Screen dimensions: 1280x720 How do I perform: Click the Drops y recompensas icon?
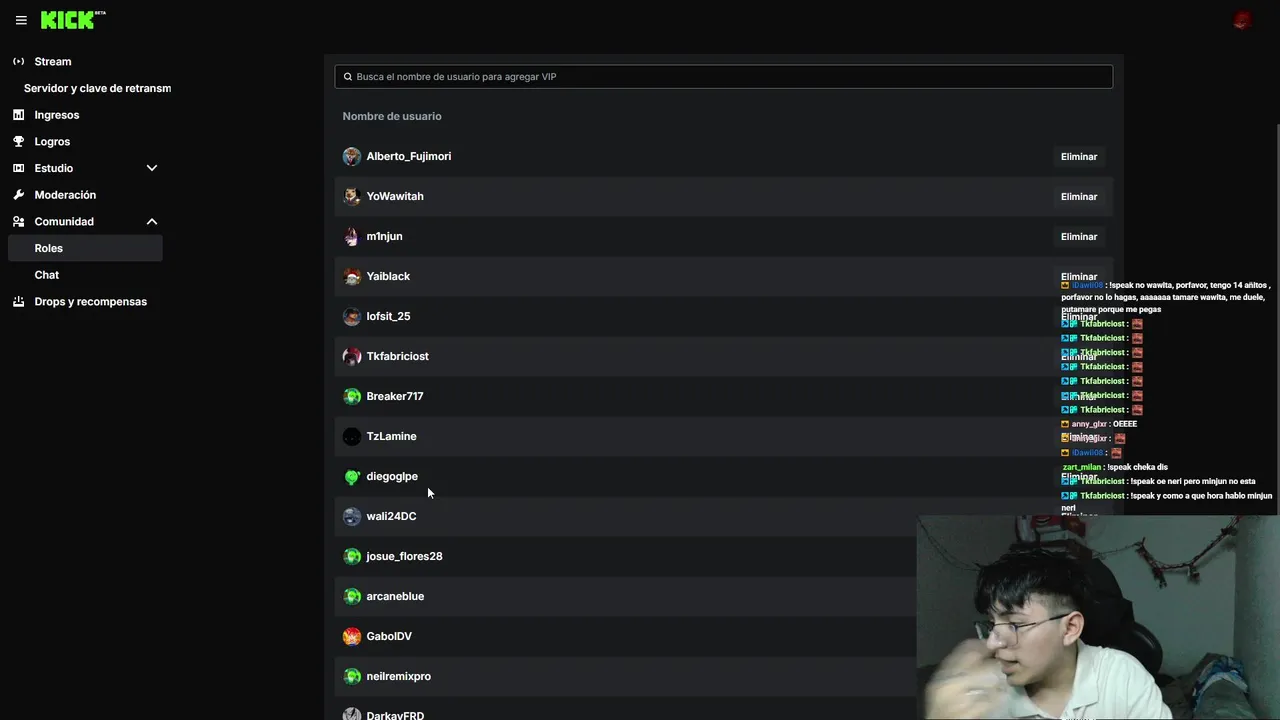point(18,302)
